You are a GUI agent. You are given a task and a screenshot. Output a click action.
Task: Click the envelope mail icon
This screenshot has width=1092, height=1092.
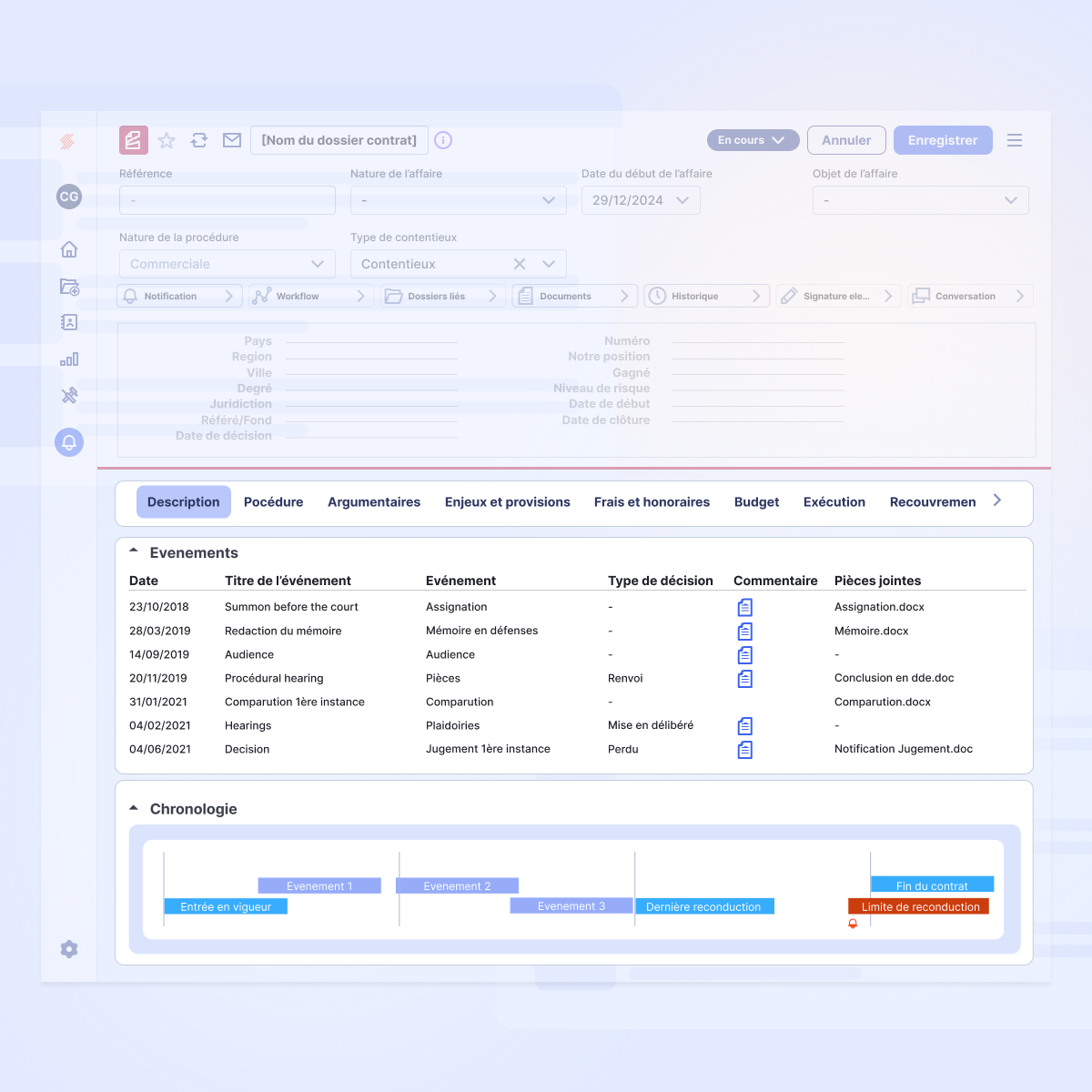[232, 140]
